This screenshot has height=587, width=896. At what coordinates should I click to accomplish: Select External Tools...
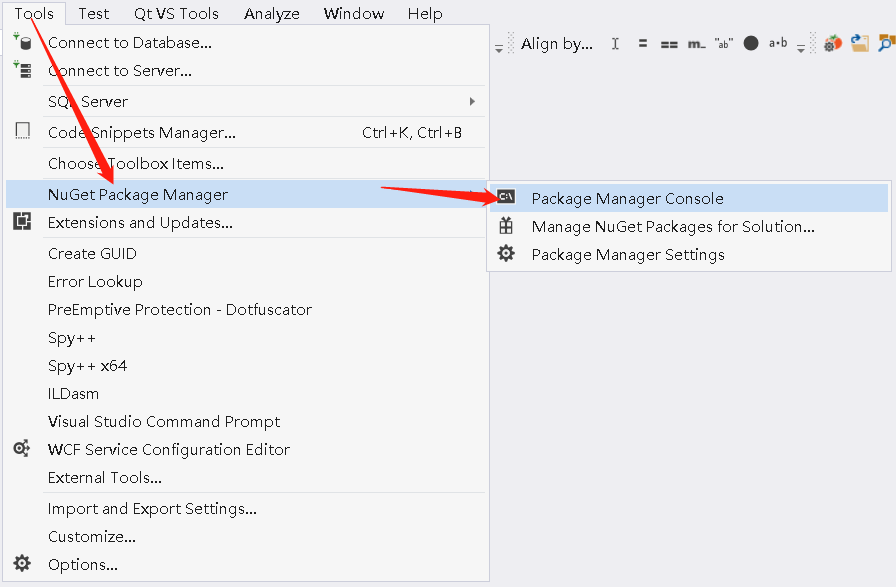tap(246, 477)
